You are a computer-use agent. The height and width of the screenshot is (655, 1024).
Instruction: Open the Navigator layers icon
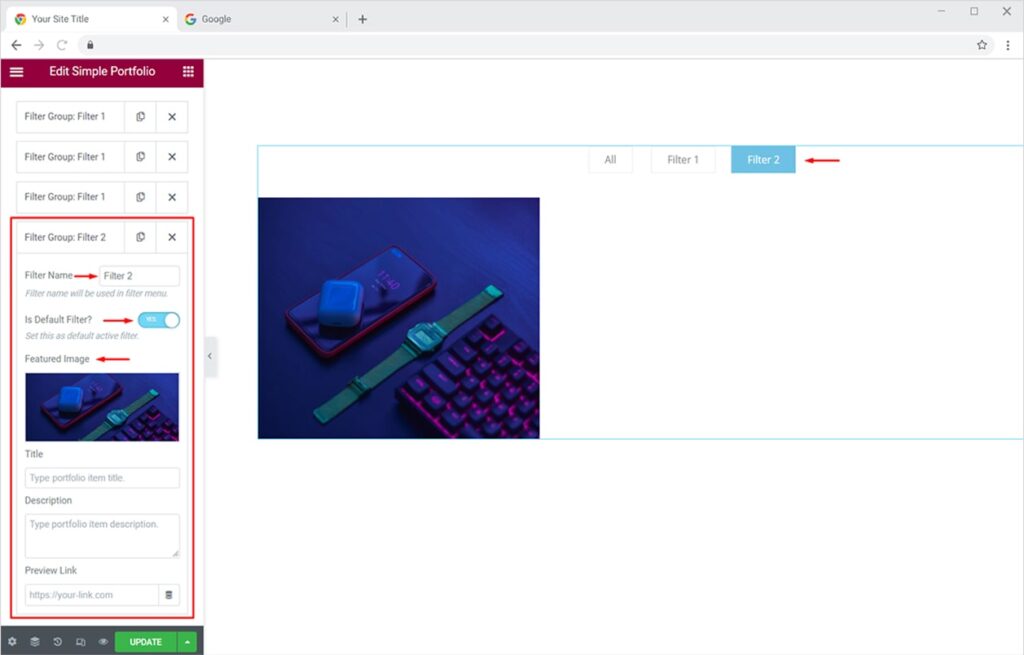pos(35,642)
